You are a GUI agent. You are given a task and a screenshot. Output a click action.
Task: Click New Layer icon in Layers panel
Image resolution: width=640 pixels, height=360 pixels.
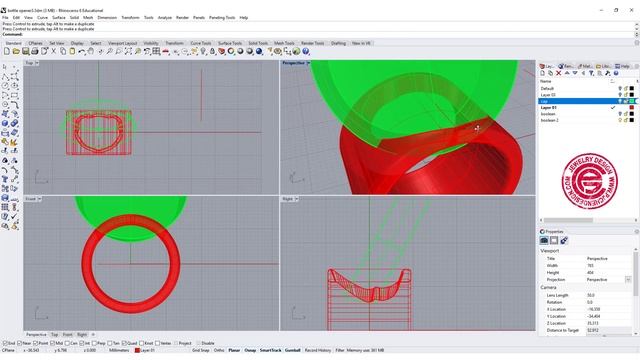point(542,73)
